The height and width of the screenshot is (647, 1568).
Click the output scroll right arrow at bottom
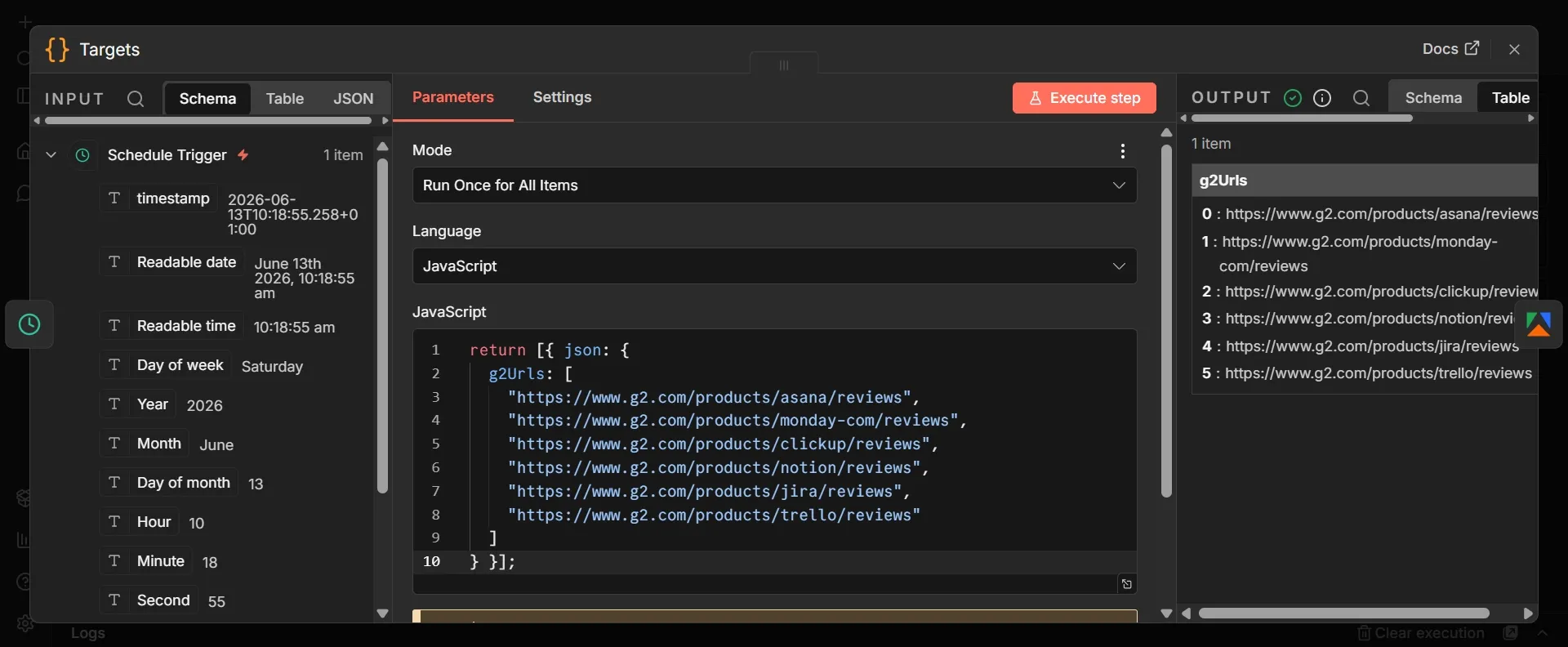pyautogui.click(x=1528, y=614)
